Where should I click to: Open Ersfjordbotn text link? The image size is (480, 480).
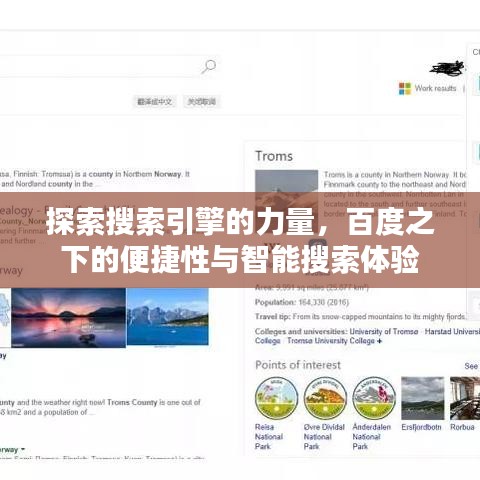pyautogui.click(x=421, y=427)
